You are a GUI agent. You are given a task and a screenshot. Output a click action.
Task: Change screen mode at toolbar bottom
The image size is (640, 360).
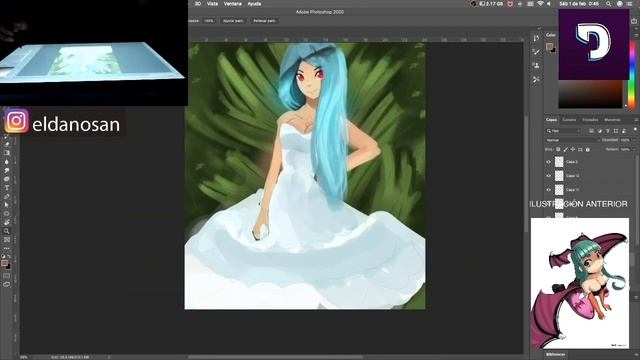pyautogui.click(x=7, y=284)
